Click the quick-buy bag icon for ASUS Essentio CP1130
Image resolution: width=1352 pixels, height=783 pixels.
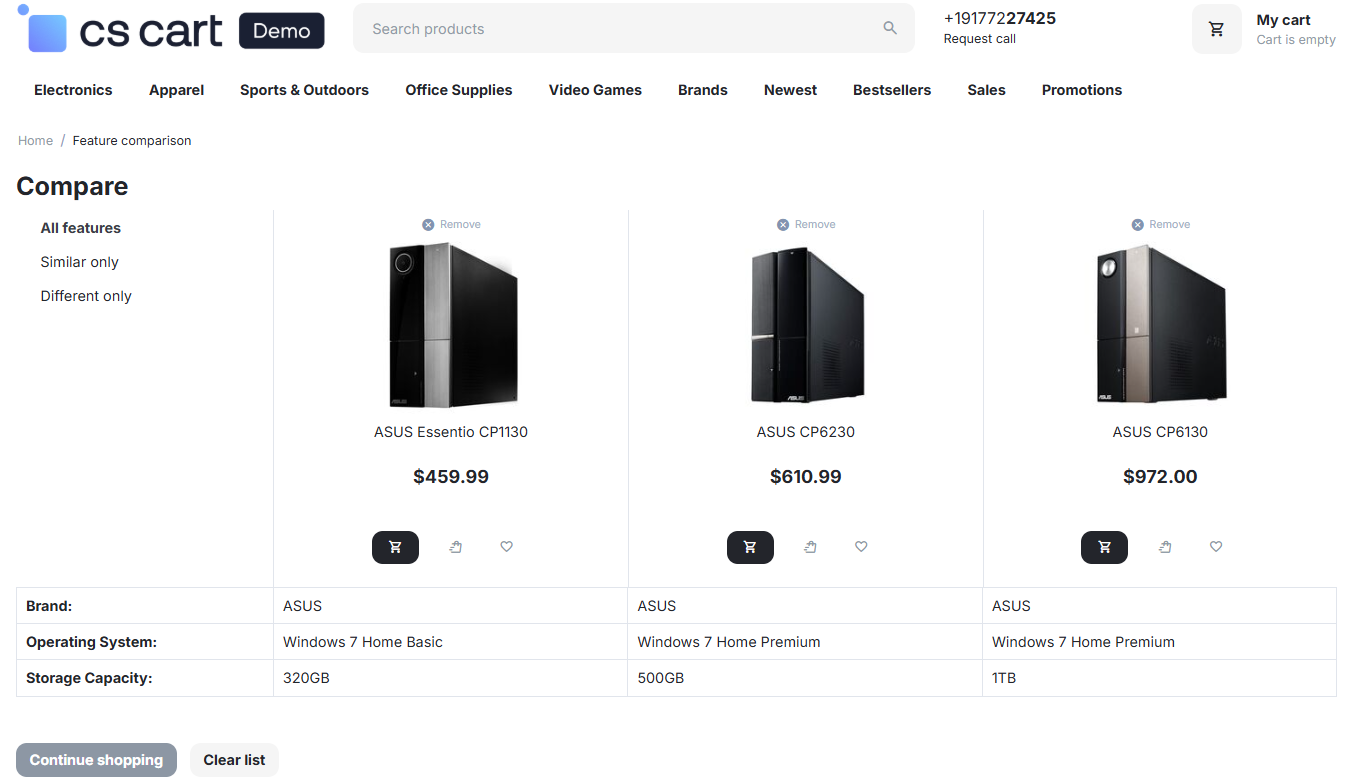456,547
